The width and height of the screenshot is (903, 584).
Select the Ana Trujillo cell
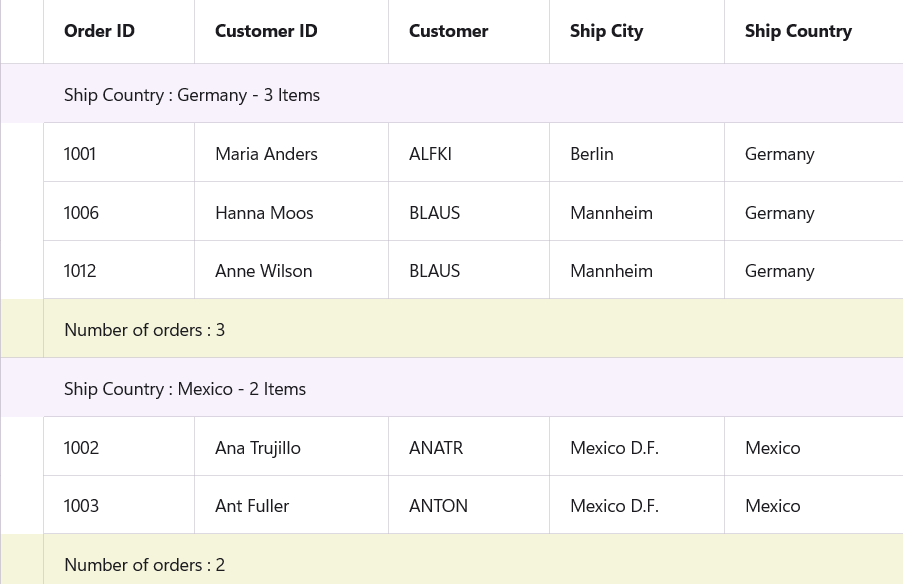click(x=258, y=447)
